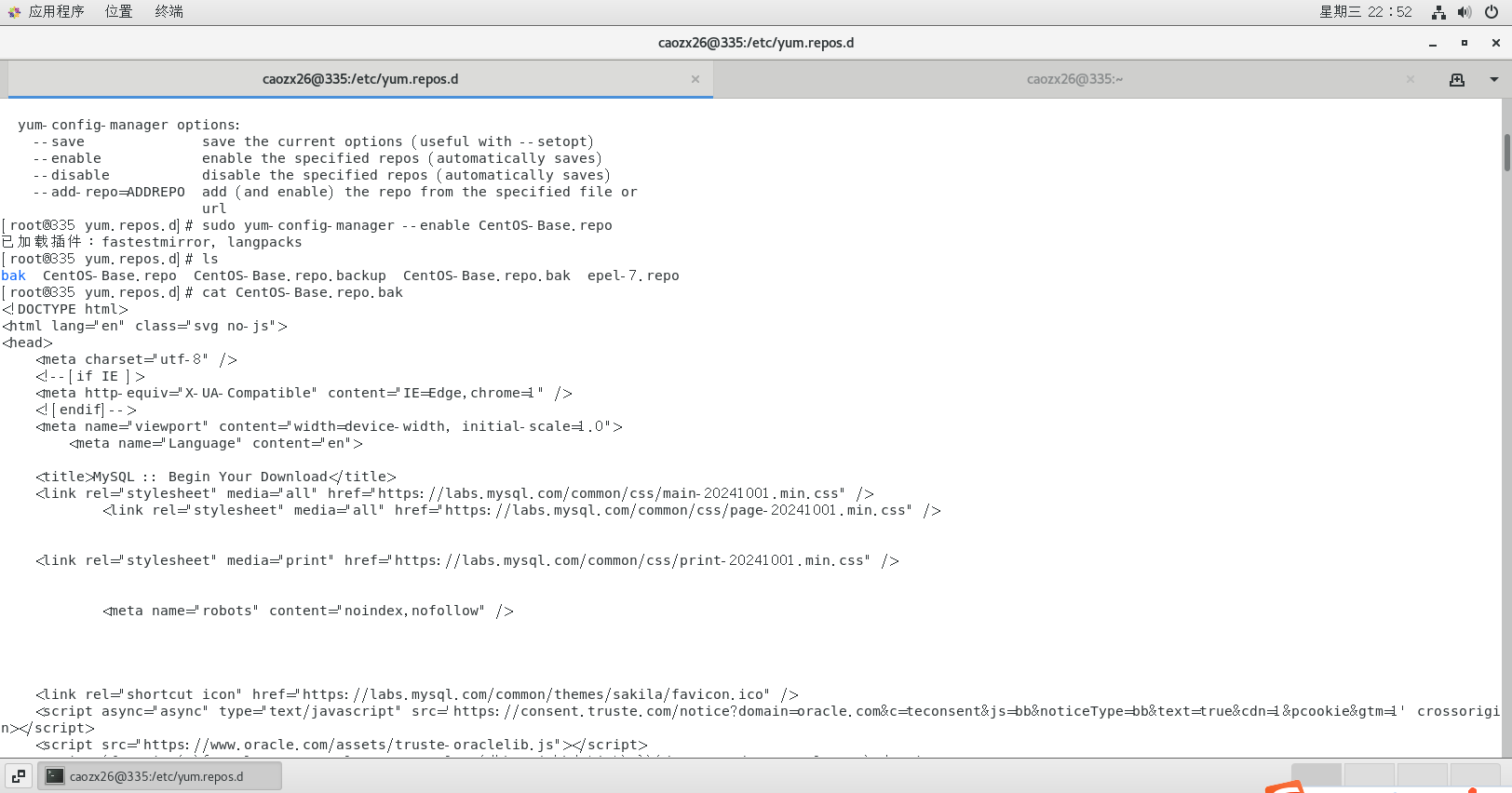Click the terminal vertical scrollbar thumb
The width and height of the screenshot is (1512, 793).
point(1506,153)
